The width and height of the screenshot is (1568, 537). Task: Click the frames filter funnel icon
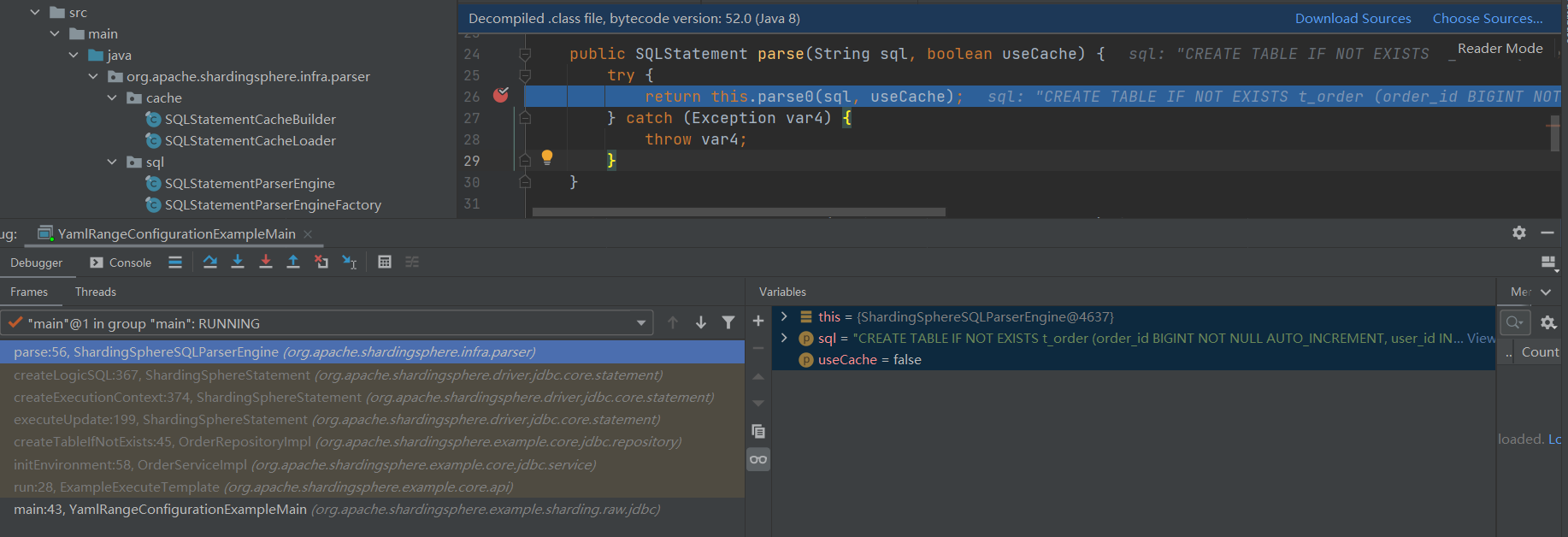[x=728, y=322]
